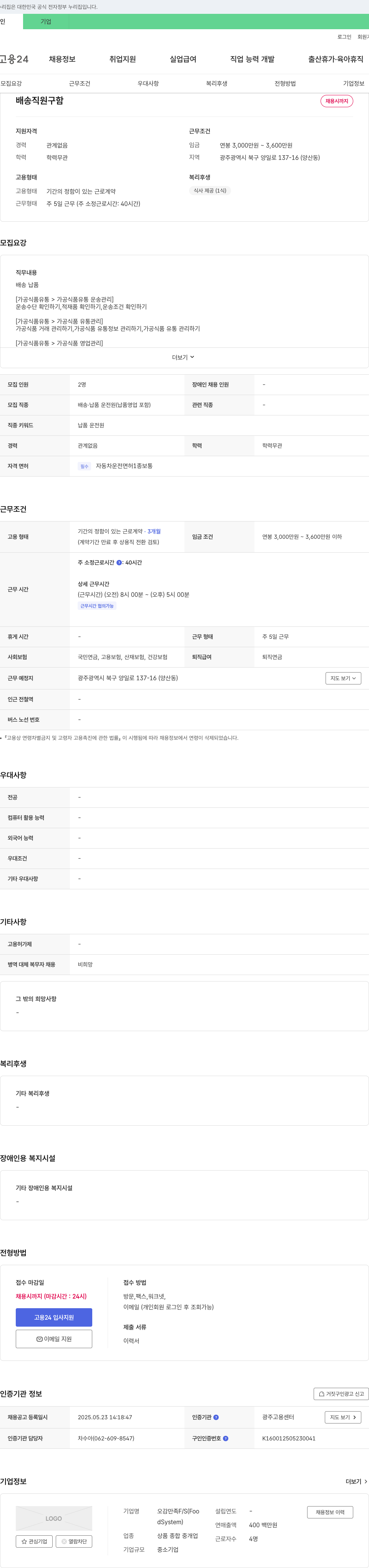Screen dimensions: 369x1568
Task: Click the 납품 운전원 keyword value
Action: pyautogui.click(x=91, y=425)
